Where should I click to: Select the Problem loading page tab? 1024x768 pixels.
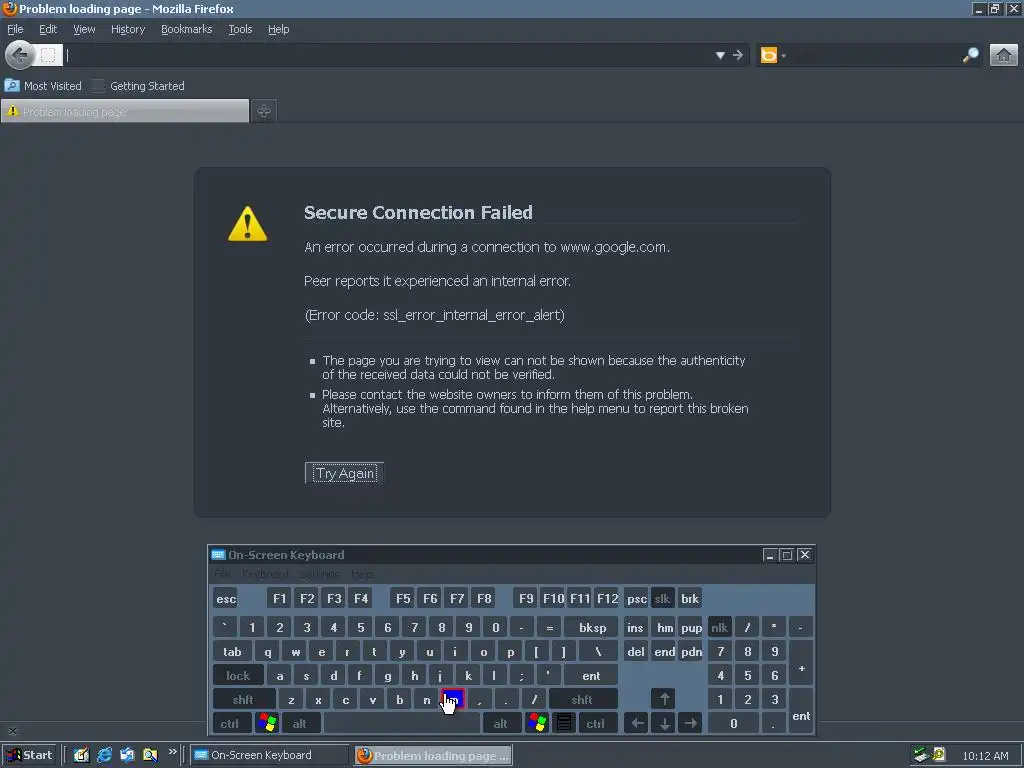pos(125,111)
